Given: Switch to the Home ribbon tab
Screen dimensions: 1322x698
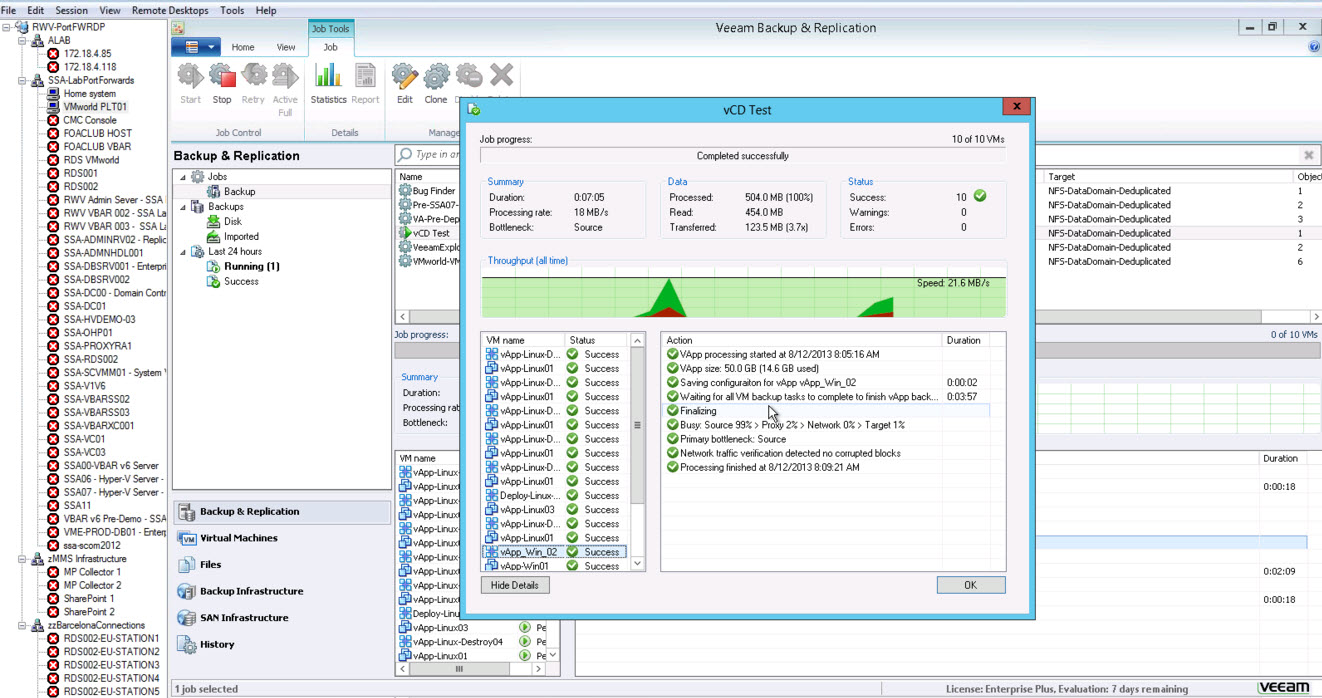Looking at the screenshot, I should point(243,47).
